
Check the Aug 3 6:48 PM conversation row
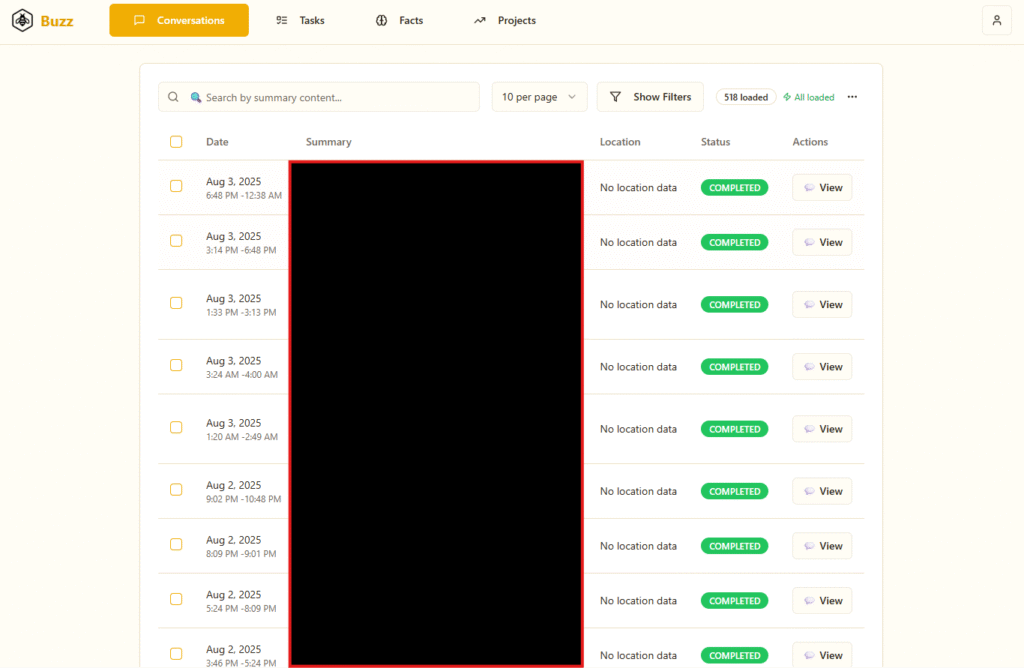tap(176, 186)
